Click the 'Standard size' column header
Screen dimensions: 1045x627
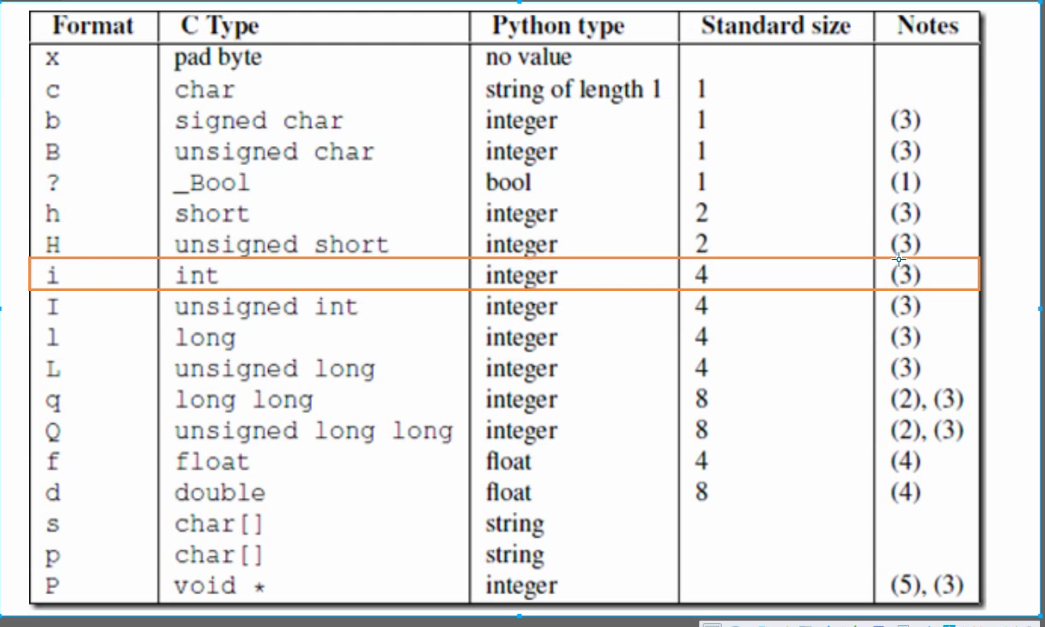click(x=775, y=26)
